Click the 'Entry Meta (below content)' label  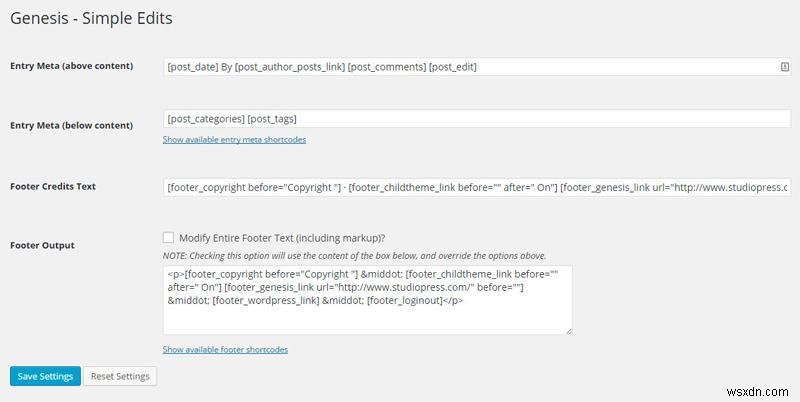coord(71,125)
